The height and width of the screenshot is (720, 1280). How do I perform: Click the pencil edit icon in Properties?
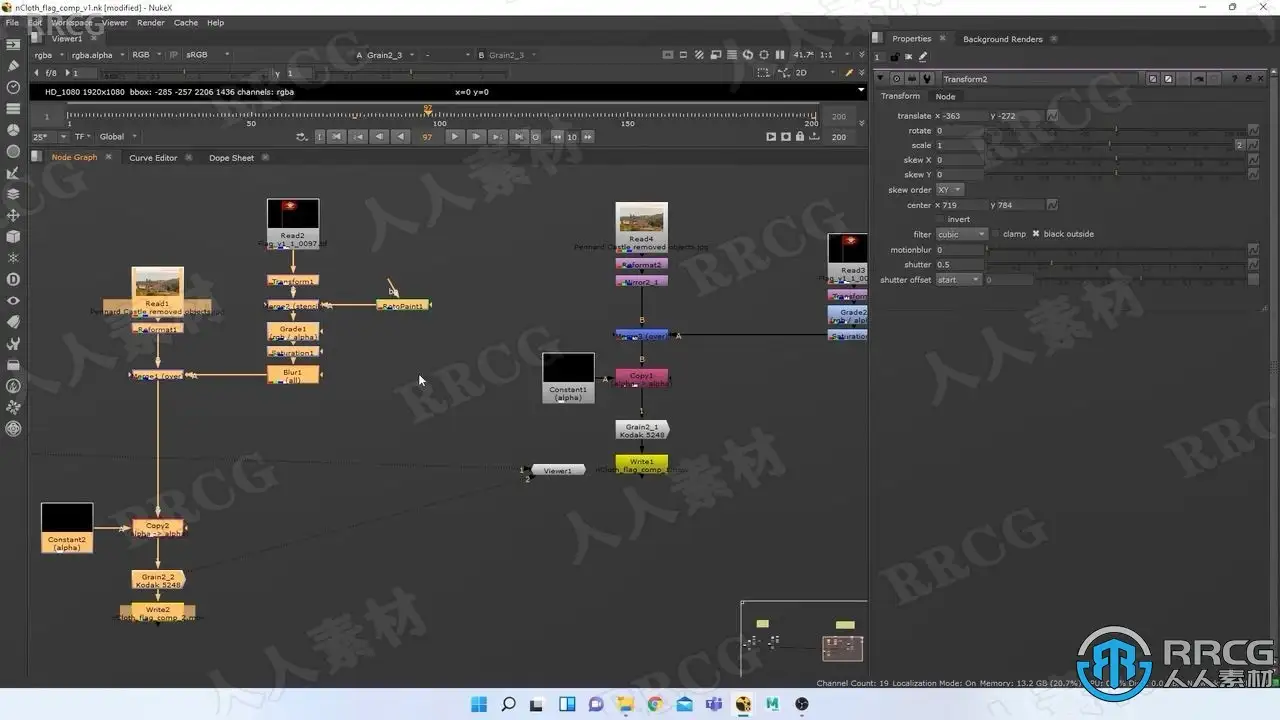923,57
